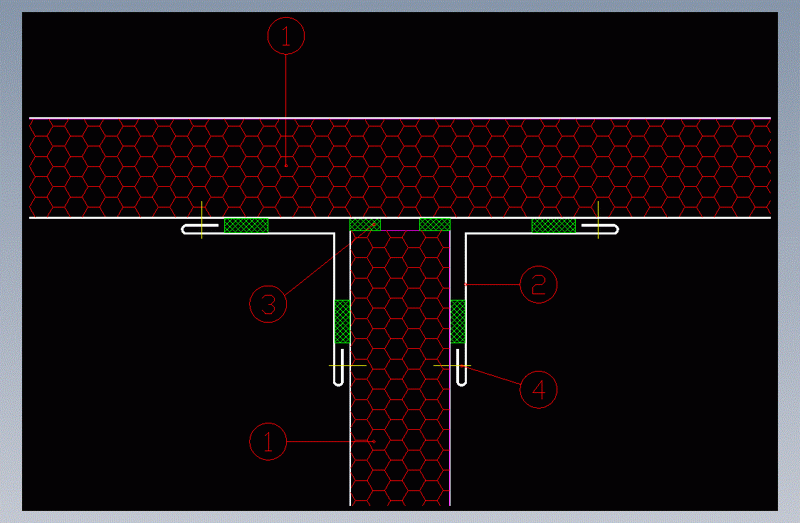Image resolution: width=800 pixels, height=523 pixels.
Task: Select green gasket at top-left of vertical panel
Action: (x=365, y=224)
